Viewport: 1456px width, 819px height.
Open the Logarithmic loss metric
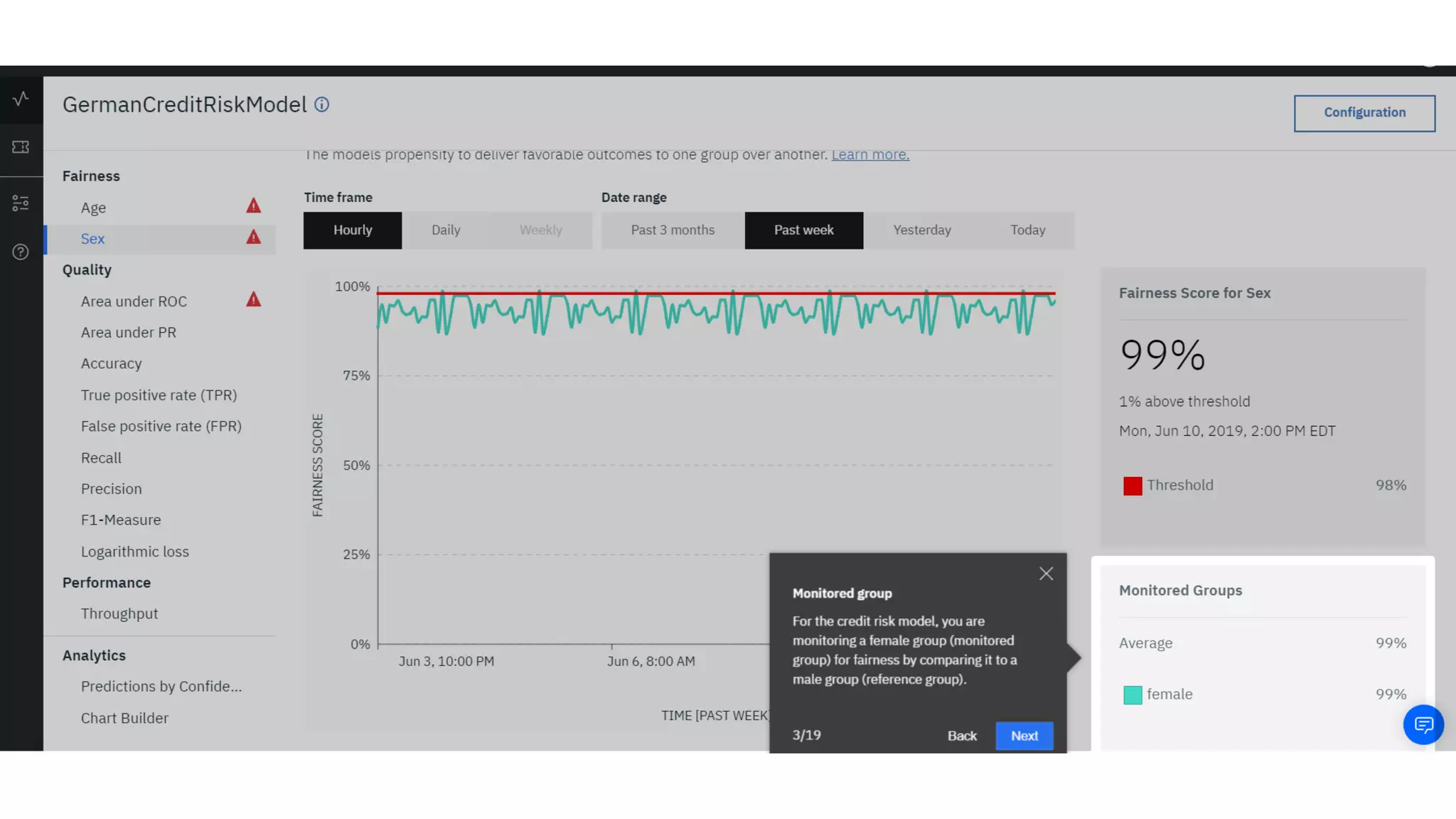(135, 552)
